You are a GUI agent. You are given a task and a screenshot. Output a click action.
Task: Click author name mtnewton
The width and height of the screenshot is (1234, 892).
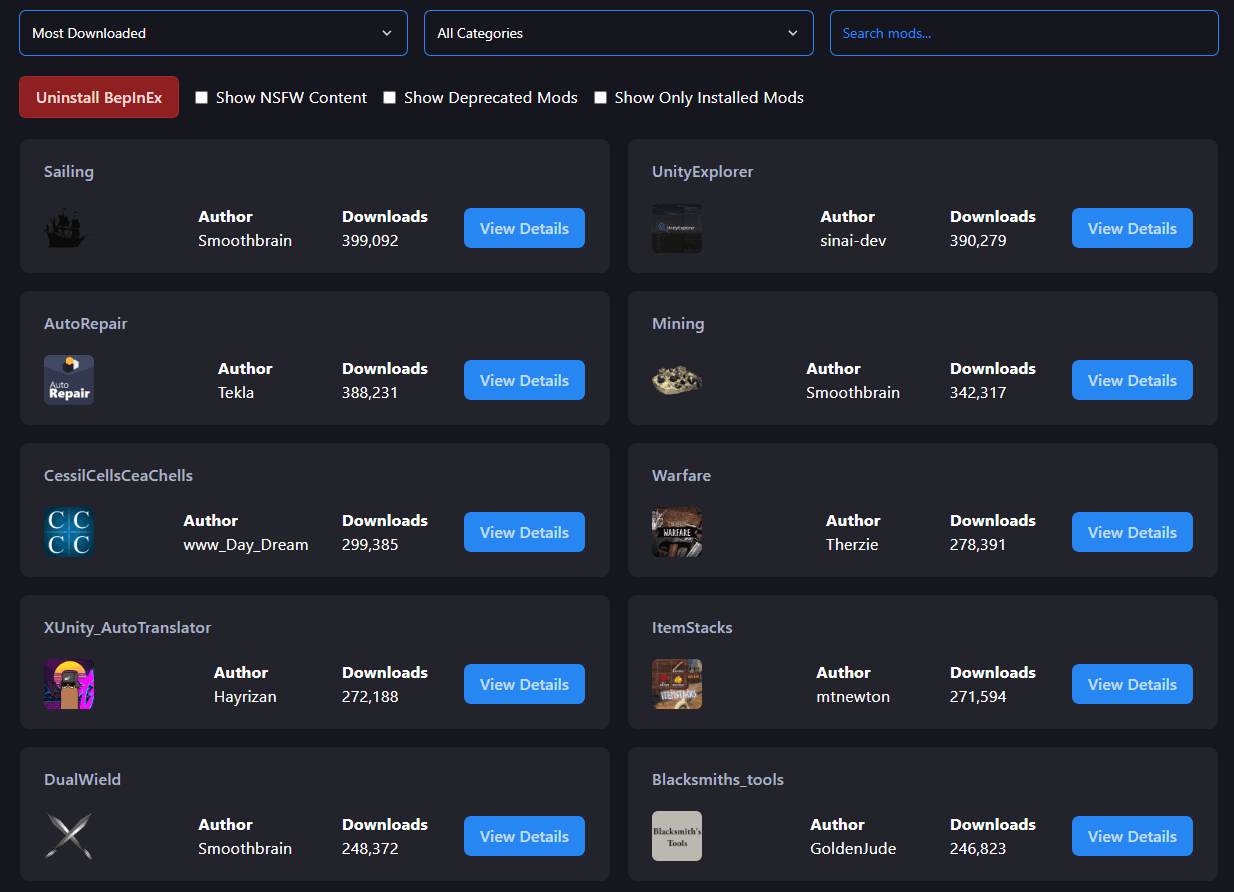(x=853, y=697)
